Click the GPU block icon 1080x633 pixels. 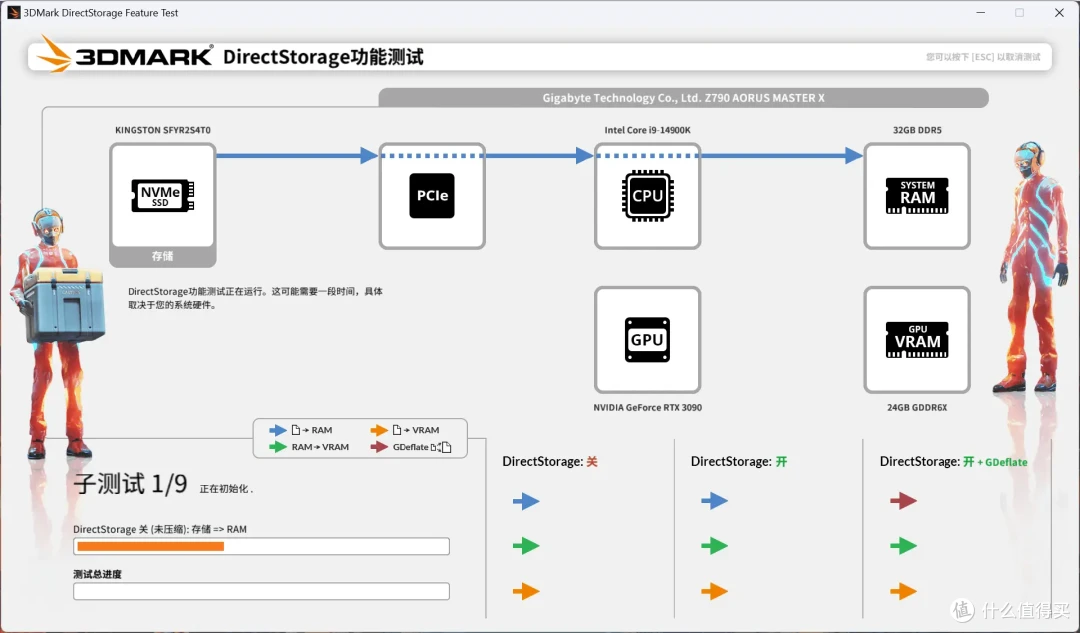tap(647, 340)
